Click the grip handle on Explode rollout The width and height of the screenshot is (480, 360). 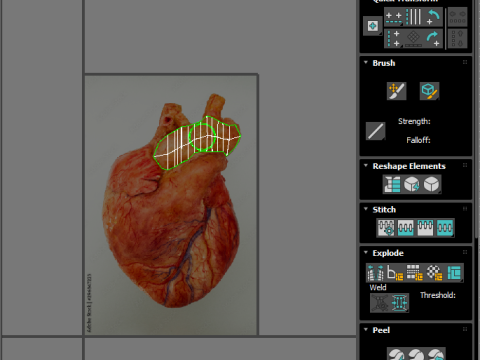click(465, 252)
